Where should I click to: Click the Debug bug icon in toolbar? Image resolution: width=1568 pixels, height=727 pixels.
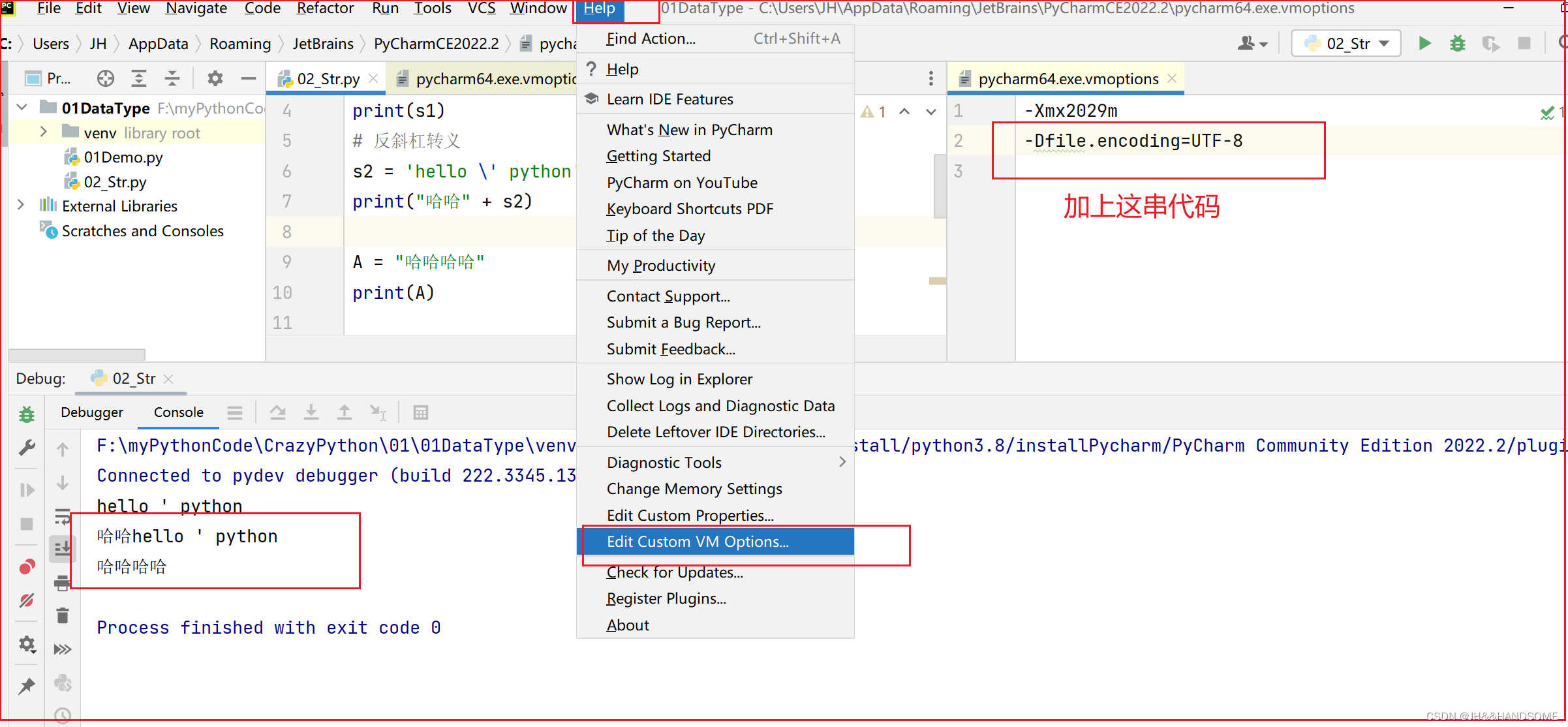tap(1457, 44)
